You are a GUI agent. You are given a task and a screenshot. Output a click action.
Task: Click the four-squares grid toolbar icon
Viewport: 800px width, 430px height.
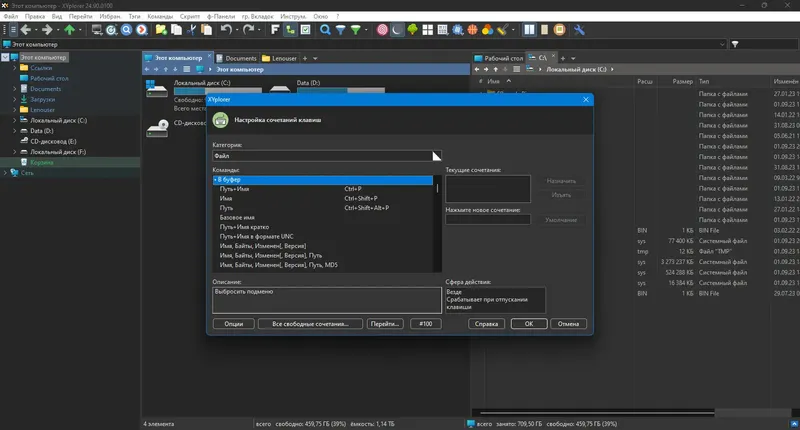[428, 30]
